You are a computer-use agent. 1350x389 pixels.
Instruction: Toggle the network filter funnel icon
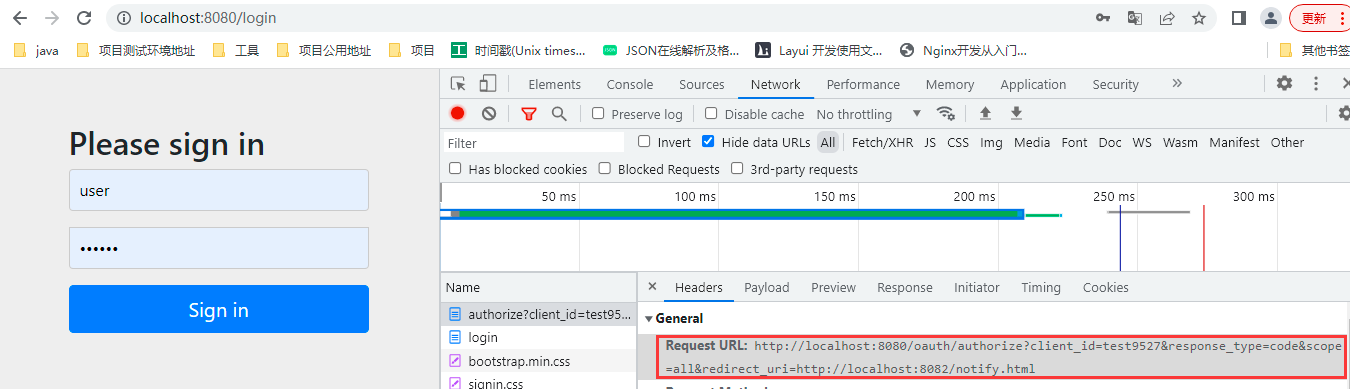pos(529,114)
